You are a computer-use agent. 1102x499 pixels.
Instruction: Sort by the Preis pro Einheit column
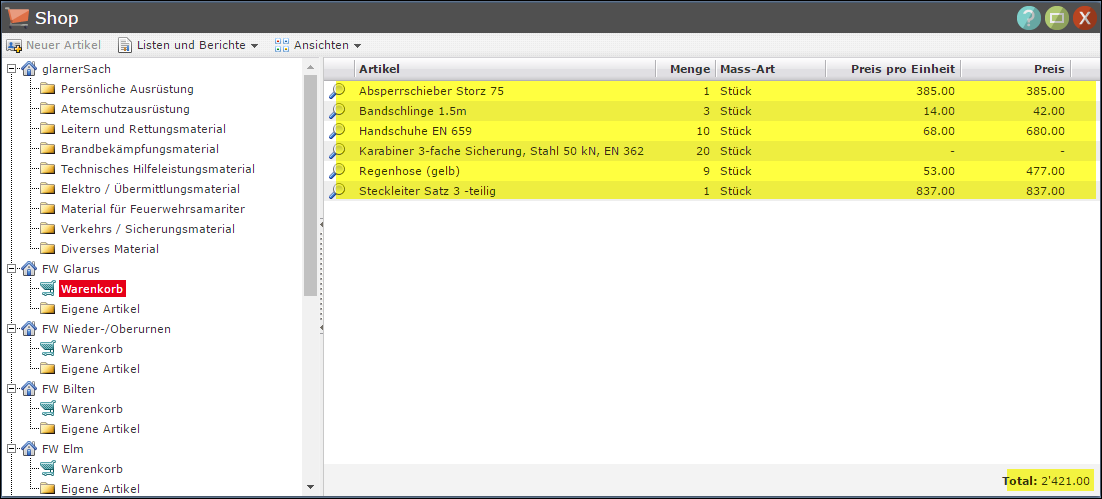pyautogui.click(x=892, y=69)
